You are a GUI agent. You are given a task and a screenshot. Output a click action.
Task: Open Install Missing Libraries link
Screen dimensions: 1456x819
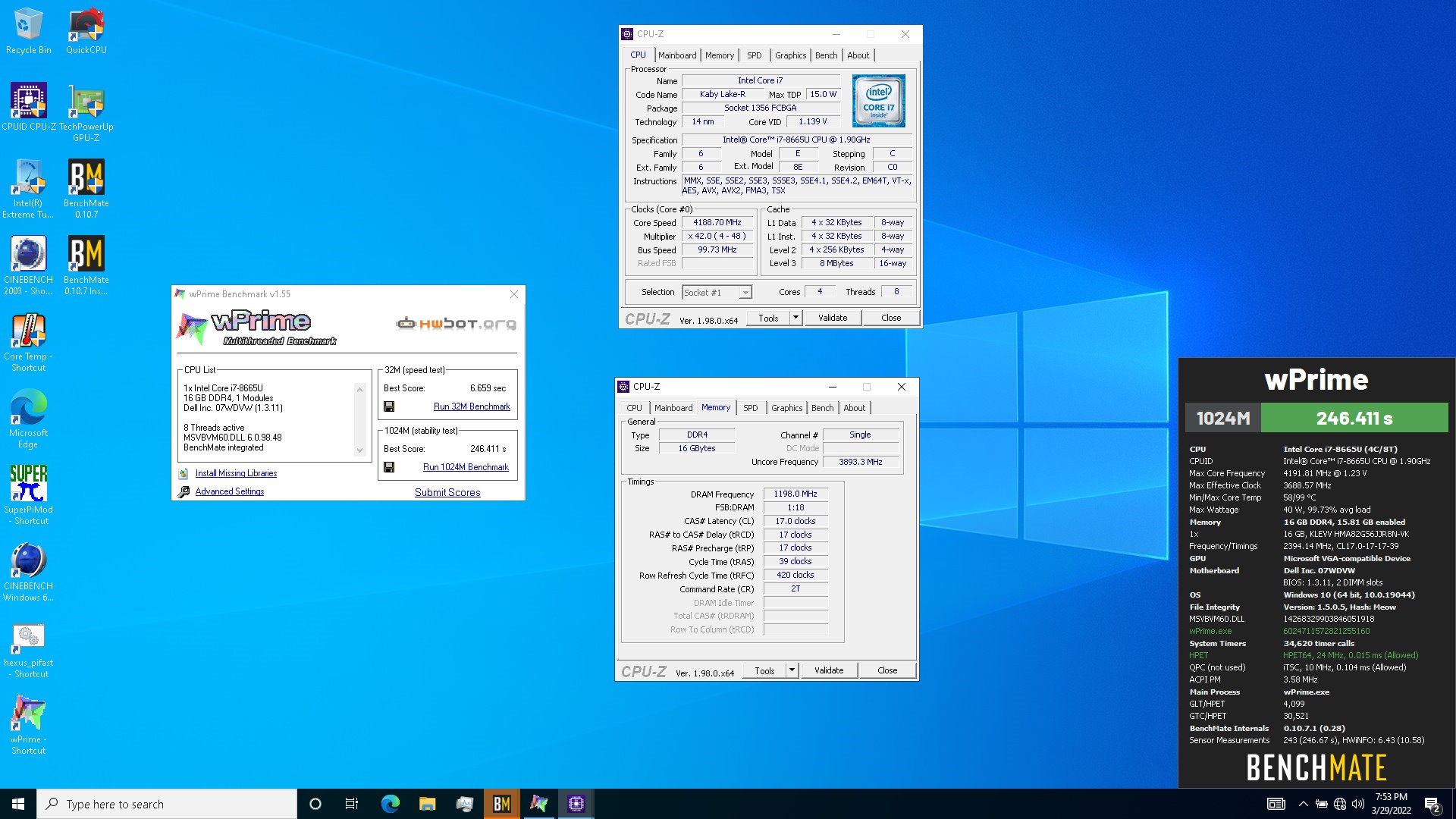[x=236, y=473]
